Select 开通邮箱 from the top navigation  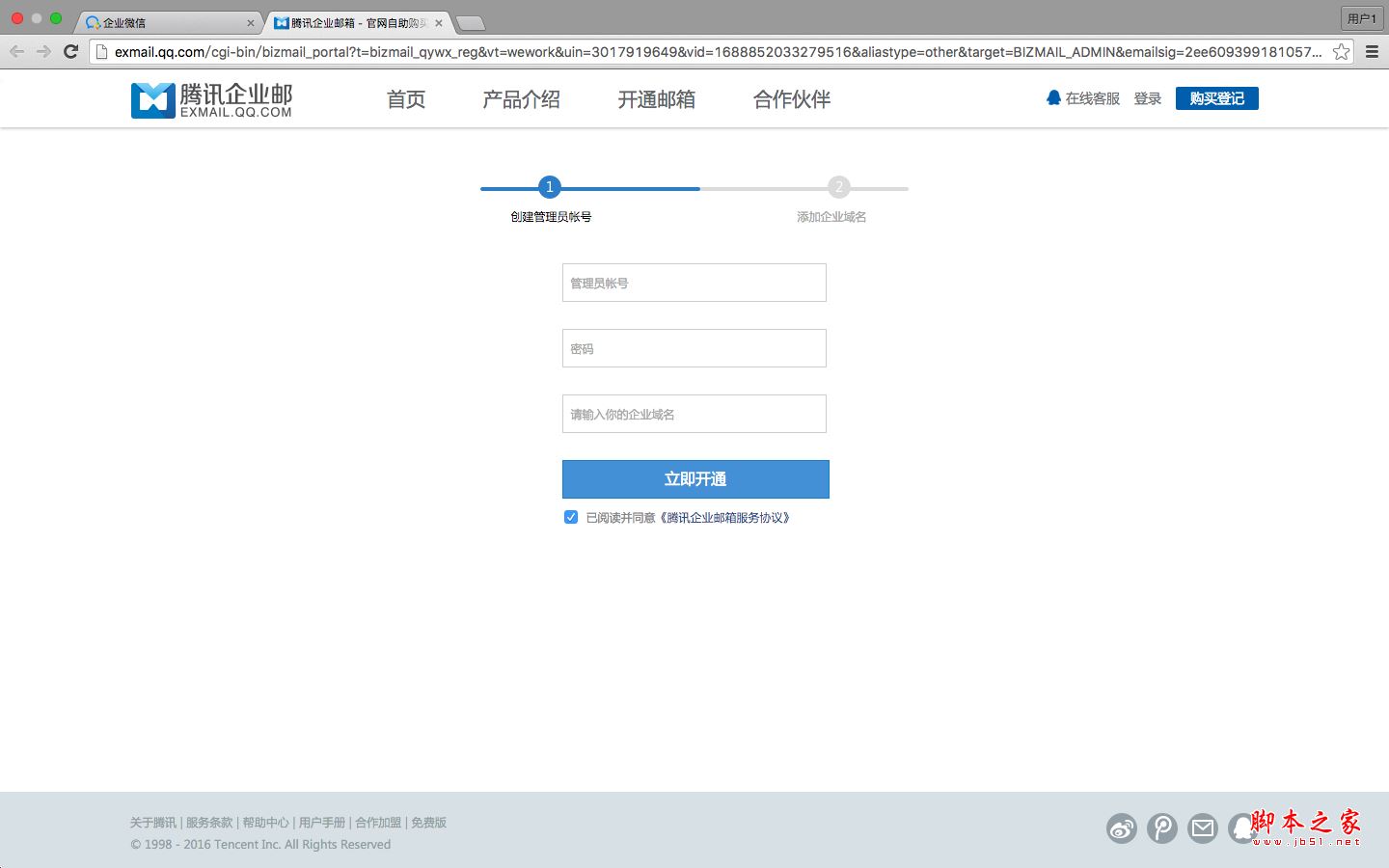pos(656,99)
